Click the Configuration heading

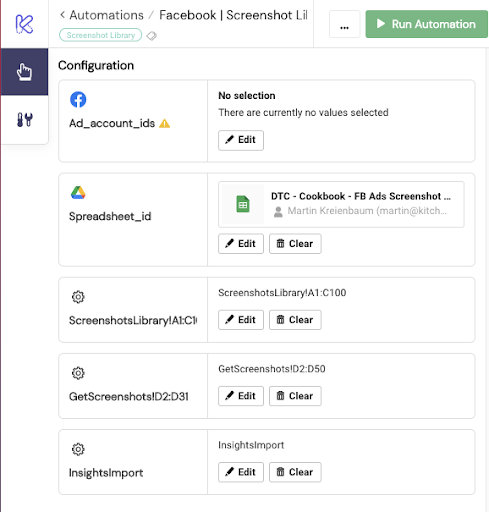pyautogui.click(x=96, y=65)
